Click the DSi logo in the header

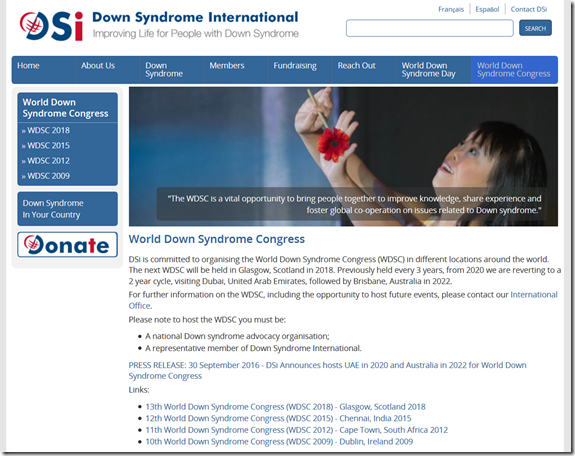tap(51, 26)
